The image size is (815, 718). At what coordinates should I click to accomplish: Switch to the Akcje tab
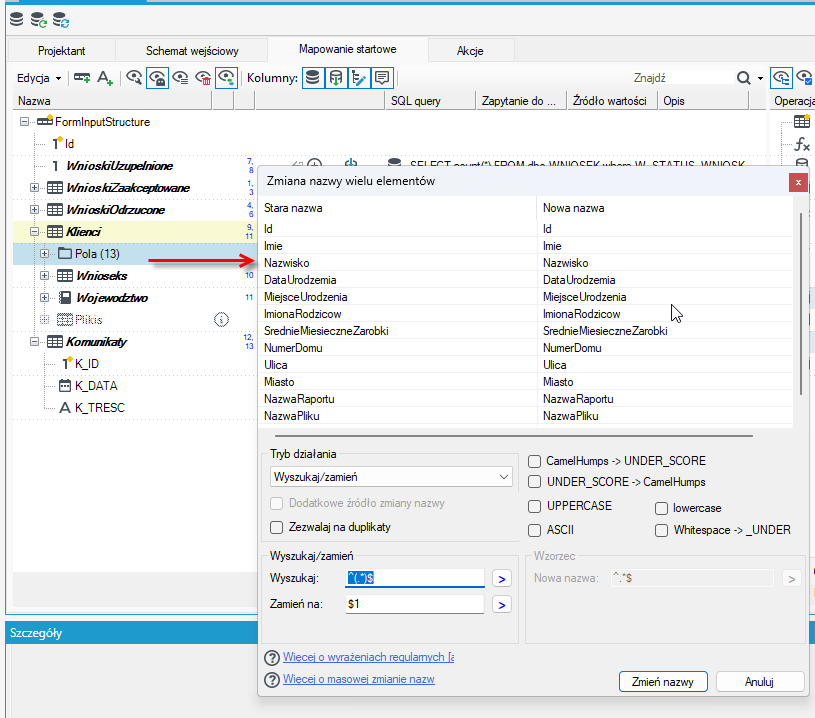(x=470, y=51)
